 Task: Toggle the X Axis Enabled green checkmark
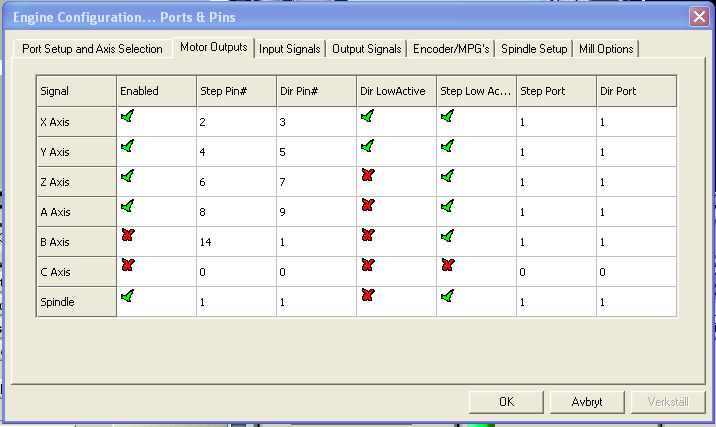pos(127,117)
